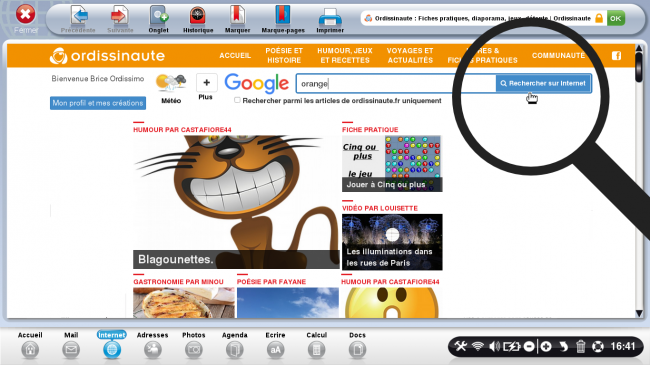This screenshot has width=650, height=365.
Task: Launch the Photos app in dock
Action: 194,350
